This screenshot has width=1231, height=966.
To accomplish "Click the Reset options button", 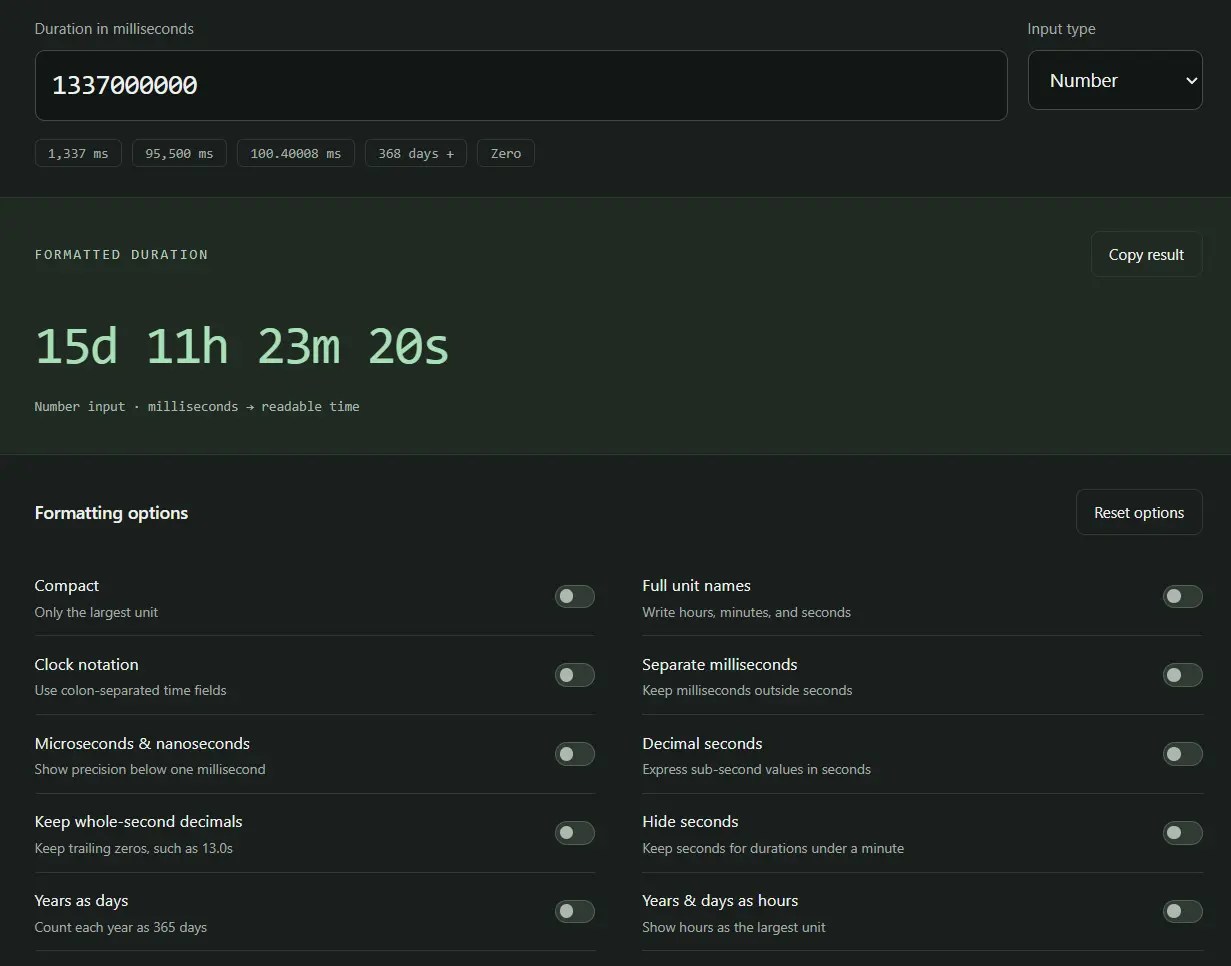I will (1139, 512).
